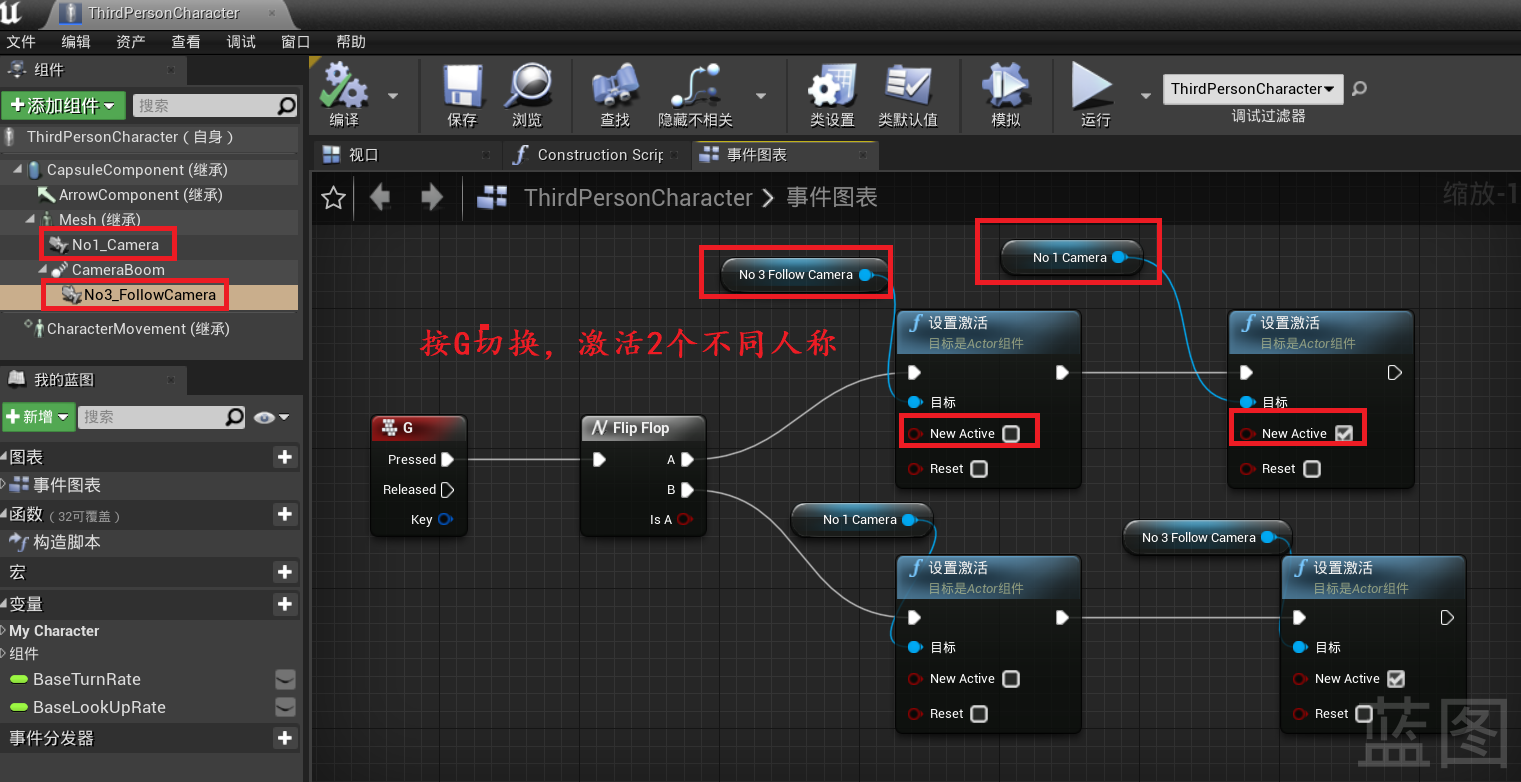Click ThirdPersonCharacter in the breadcrumb
The image size is (1521, 782).
[638, 197]
